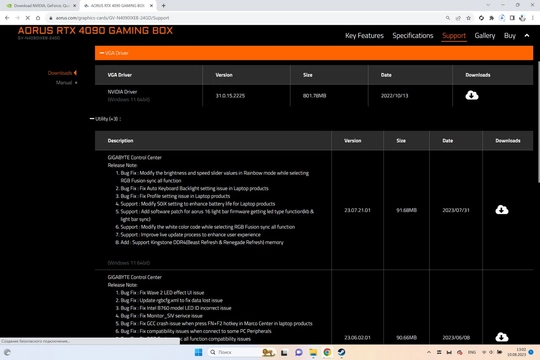The height and width of the screenshot is (360, 540).
Task: Open the Chrome three-dot menu
Action: pyautogui.click(x=533, y=18)
